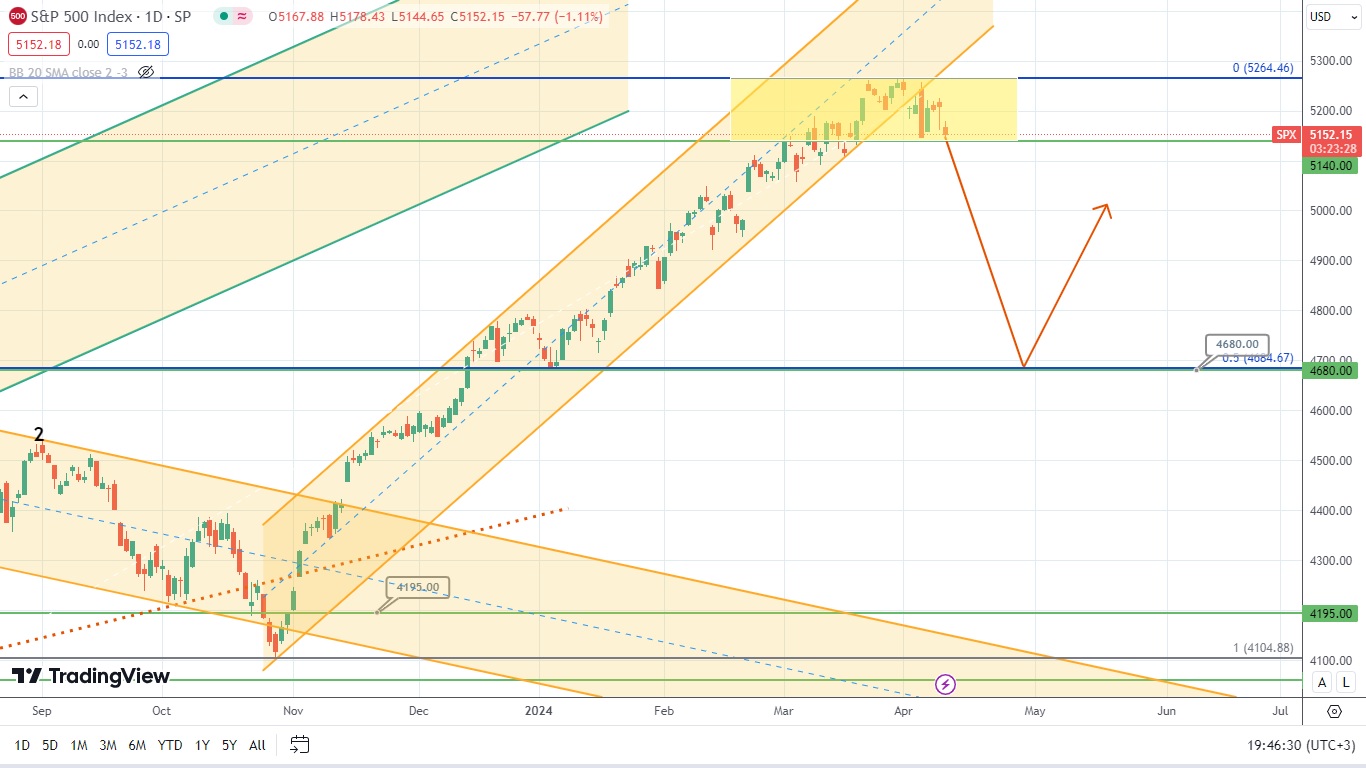Click the wave label 2 on chart
Viewport: 1366px width, 768px height.
coord(38,434)
